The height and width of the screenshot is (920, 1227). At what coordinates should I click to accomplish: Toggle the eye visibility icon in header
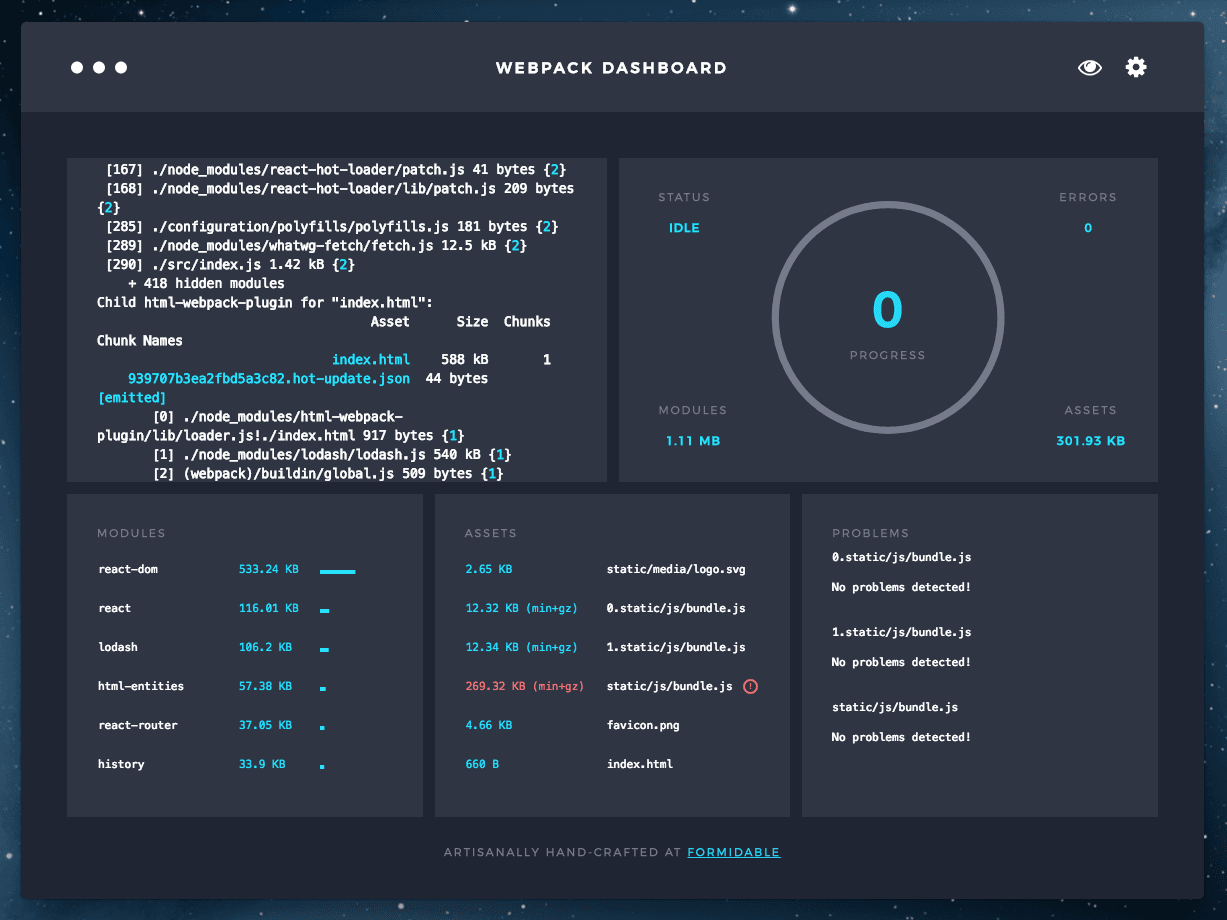coord(1090,68)
